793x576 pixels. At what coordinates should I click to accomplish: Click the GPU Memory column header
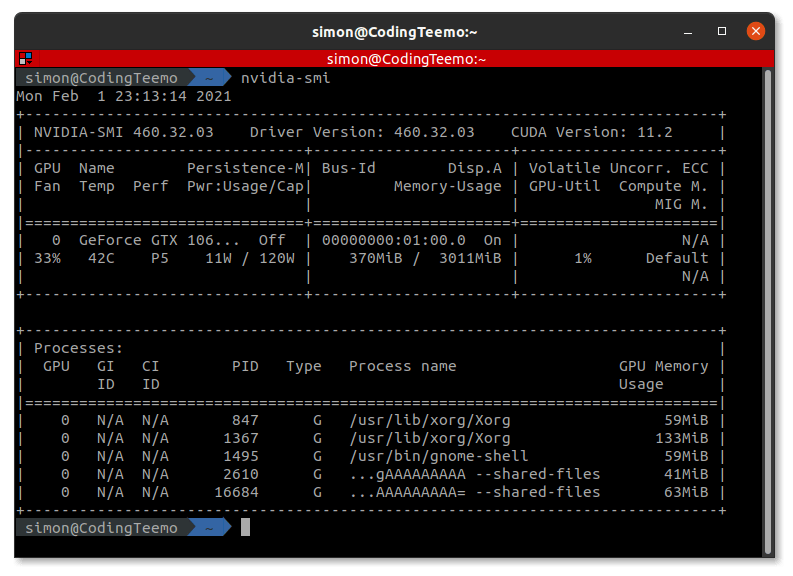[664, 366]
